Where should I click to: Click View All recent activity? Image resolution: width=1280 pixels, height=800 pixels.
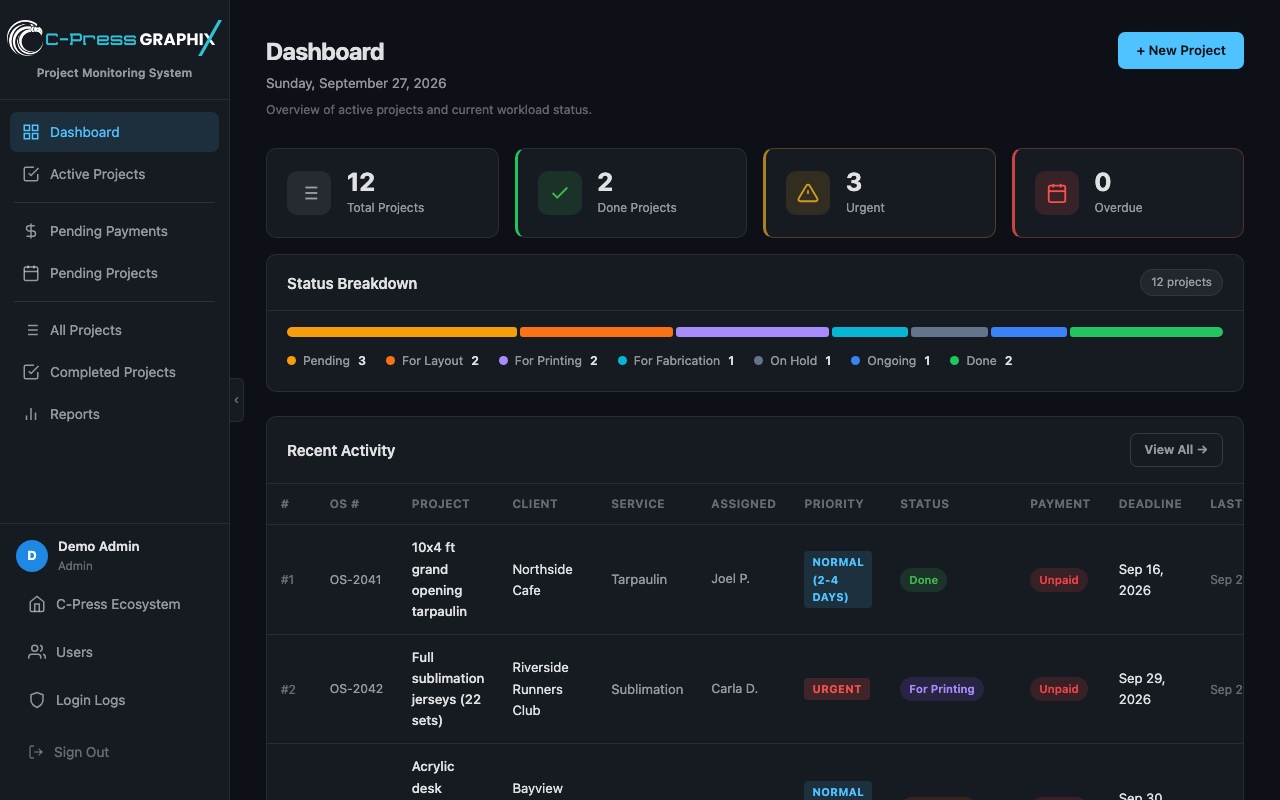point(1176,450)
